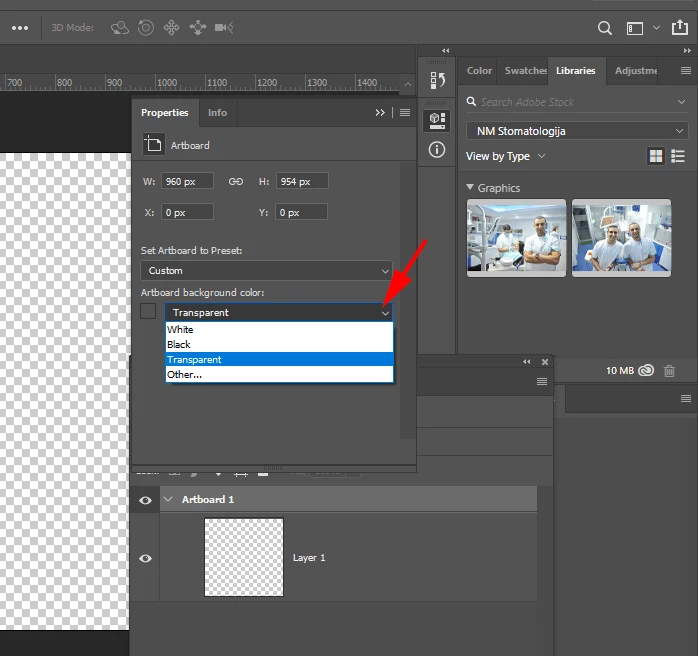
Task: Choose Black background color option
Action: pos(280,344)
